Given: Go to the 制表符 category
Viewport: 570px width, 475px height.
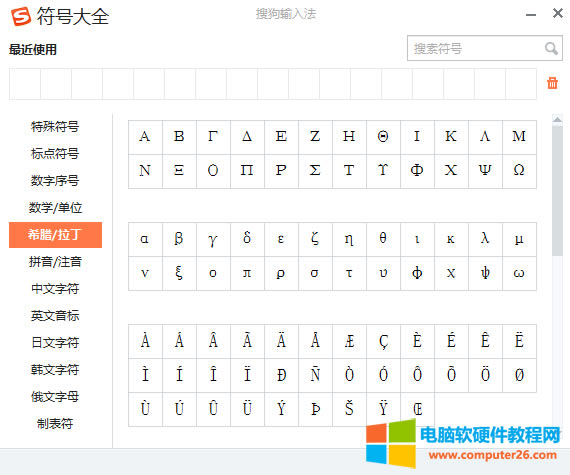Looking at the screenshot, I should pos(55,424).
